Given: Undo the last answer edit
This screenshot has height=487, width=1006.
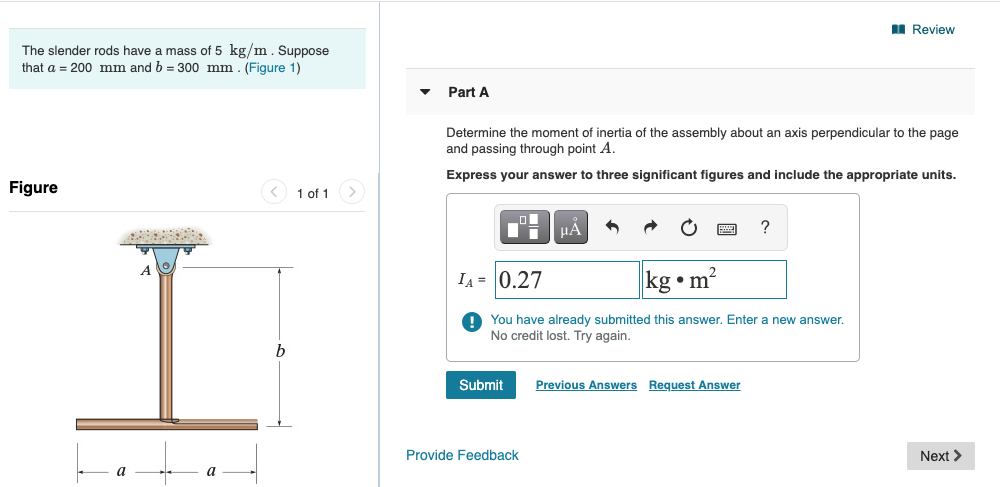Looking at the screenshot, I should tap(612, 227).
